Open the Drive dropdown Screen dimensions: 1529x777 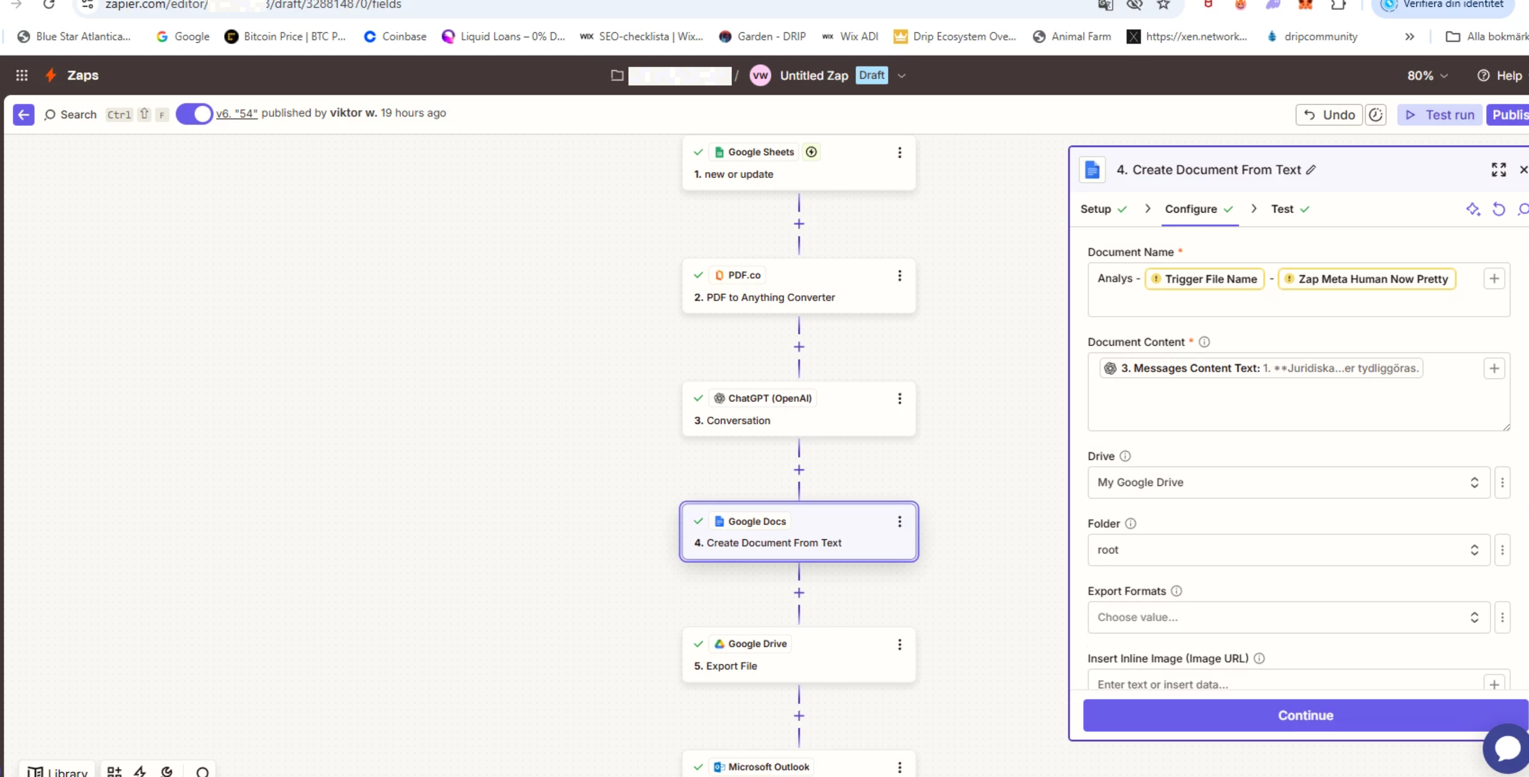(x=1287, y=483)
